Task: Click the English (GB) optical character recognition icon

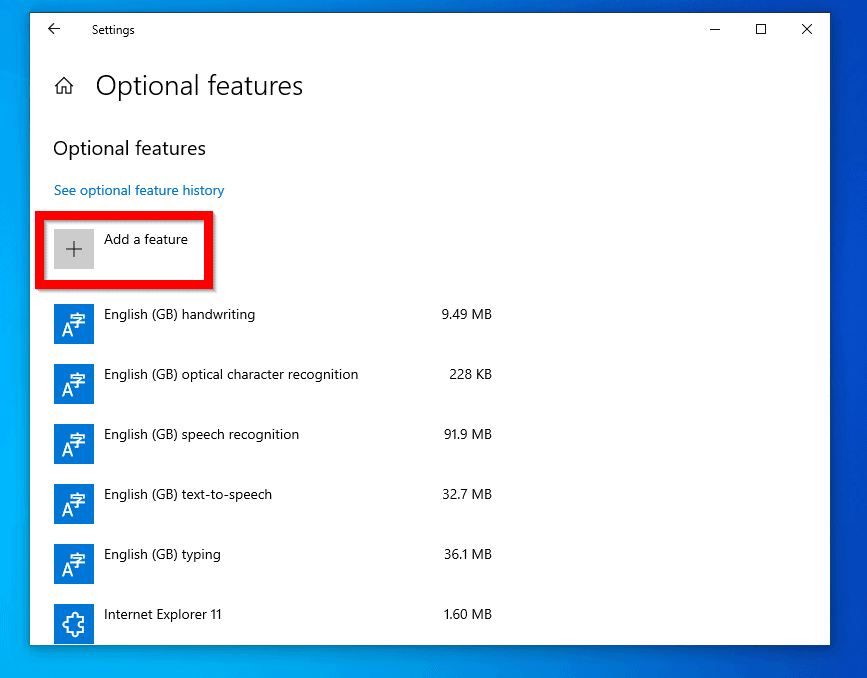Action: pyautogui.click(x=73, y=384)
